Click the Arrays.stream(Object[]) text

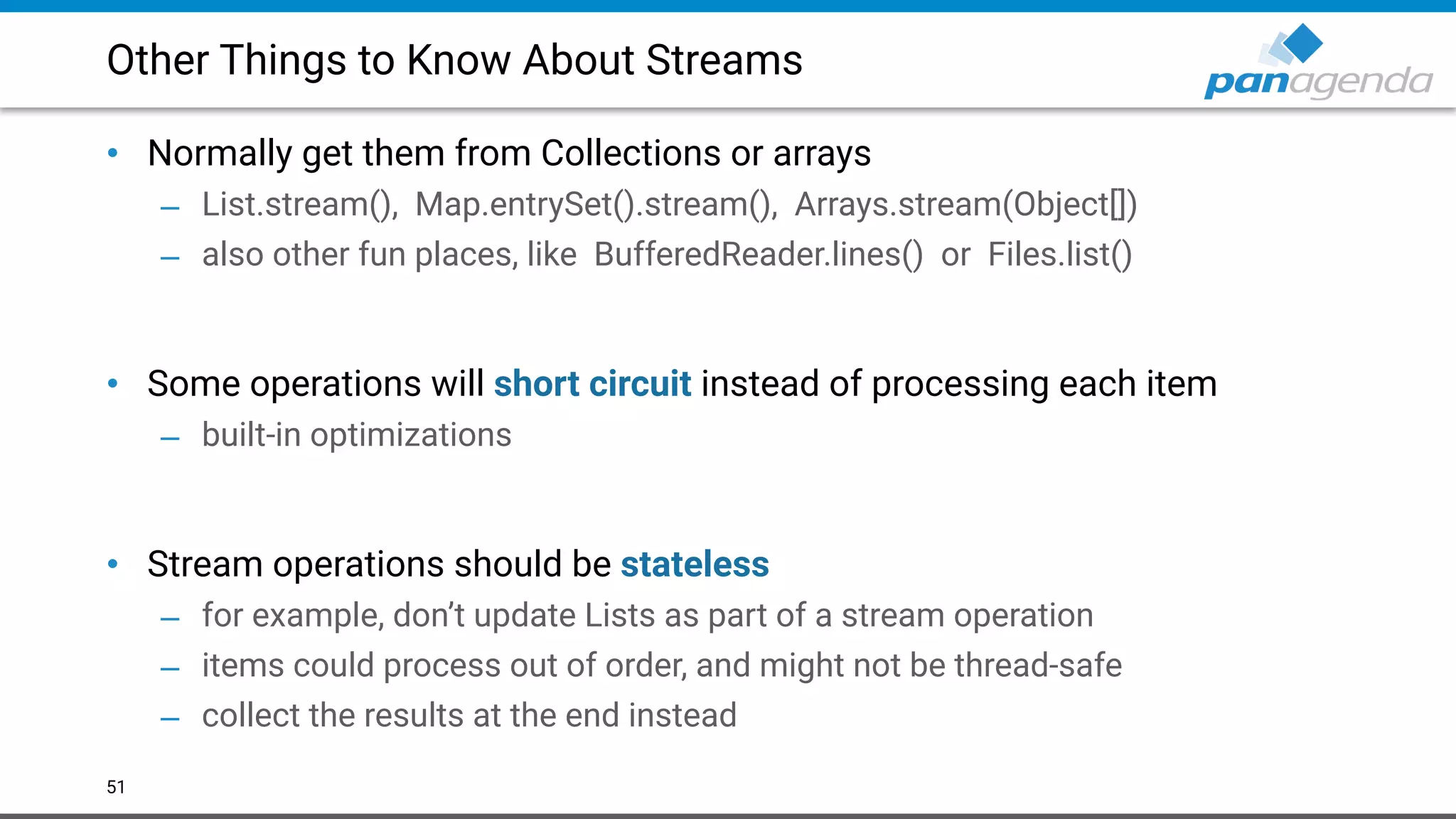pyautogui.click(x=965, y=205)
